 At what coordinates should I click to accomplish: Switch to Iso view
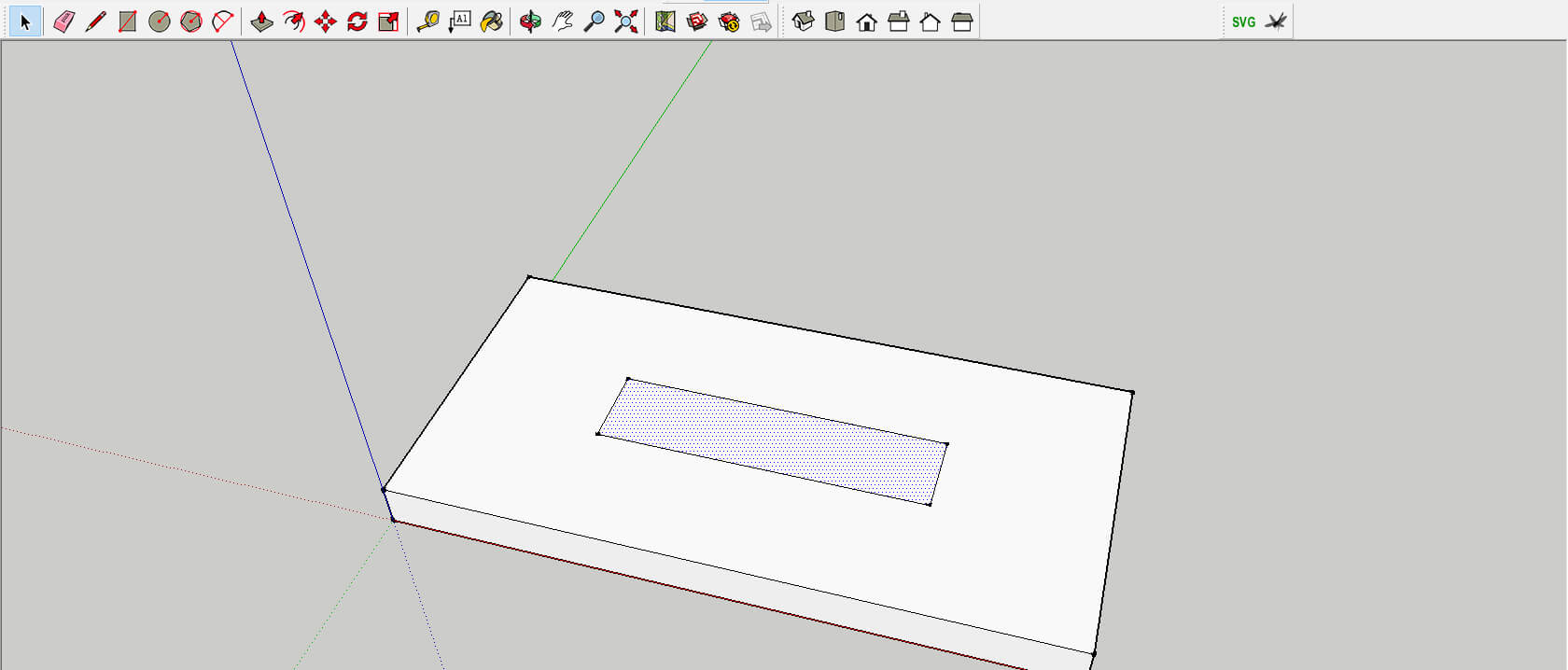point(803,21)
